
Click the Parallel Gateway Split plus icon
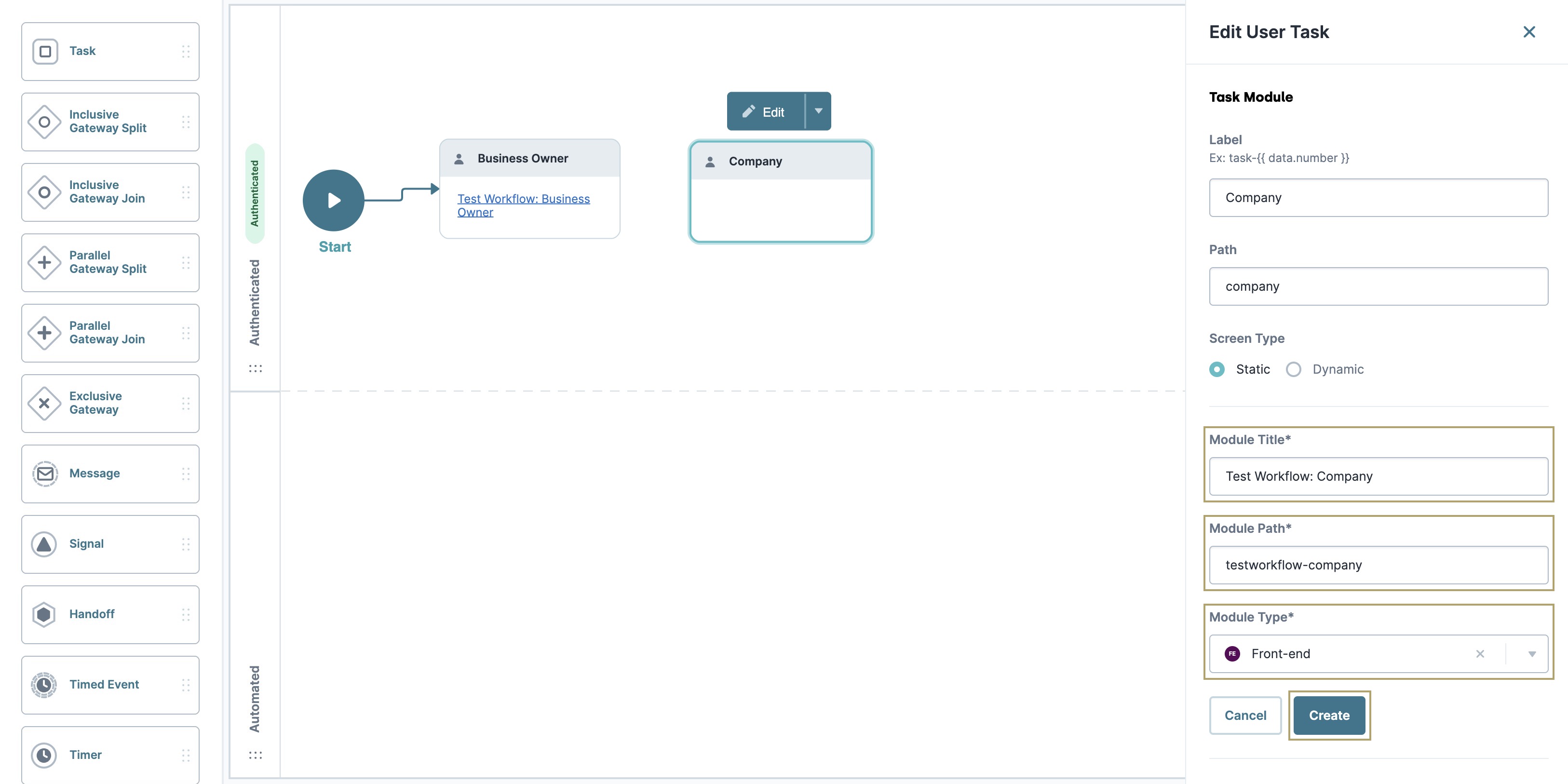coord(44,262)
